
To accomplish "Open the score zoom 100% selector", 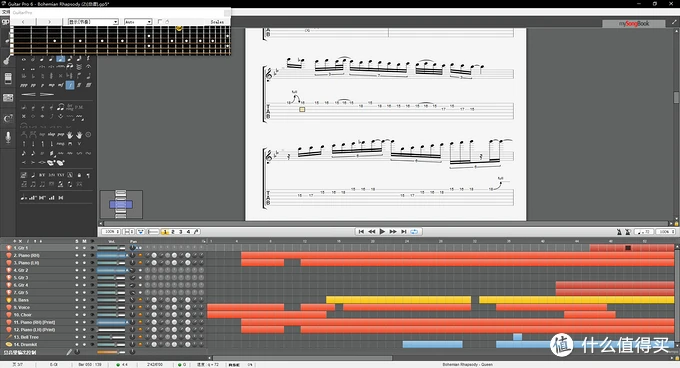I will pos(111,232).
